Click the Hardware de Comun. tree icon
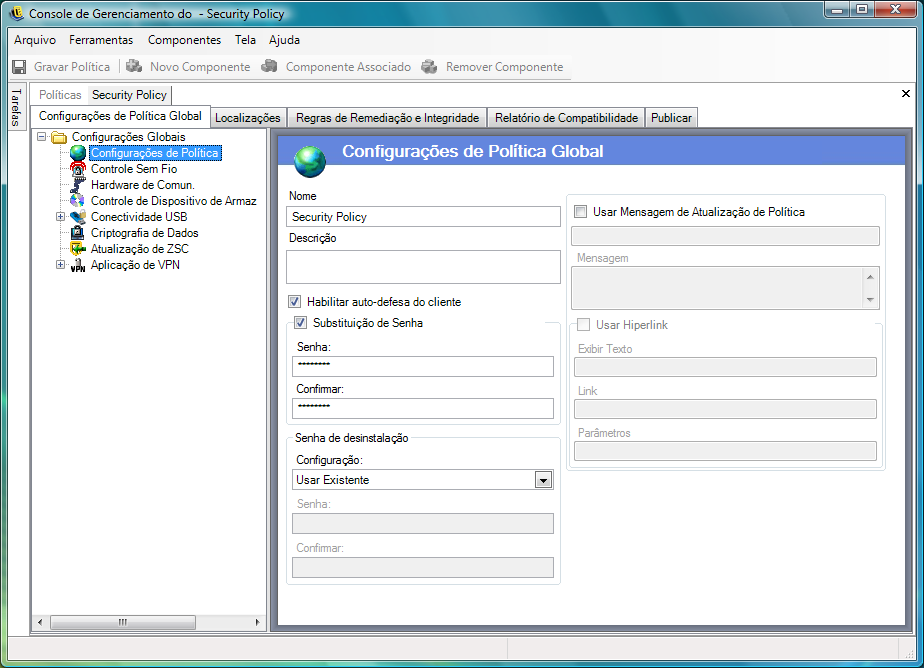This screenshot has width=924, height=668. click(x=78, y=185)
